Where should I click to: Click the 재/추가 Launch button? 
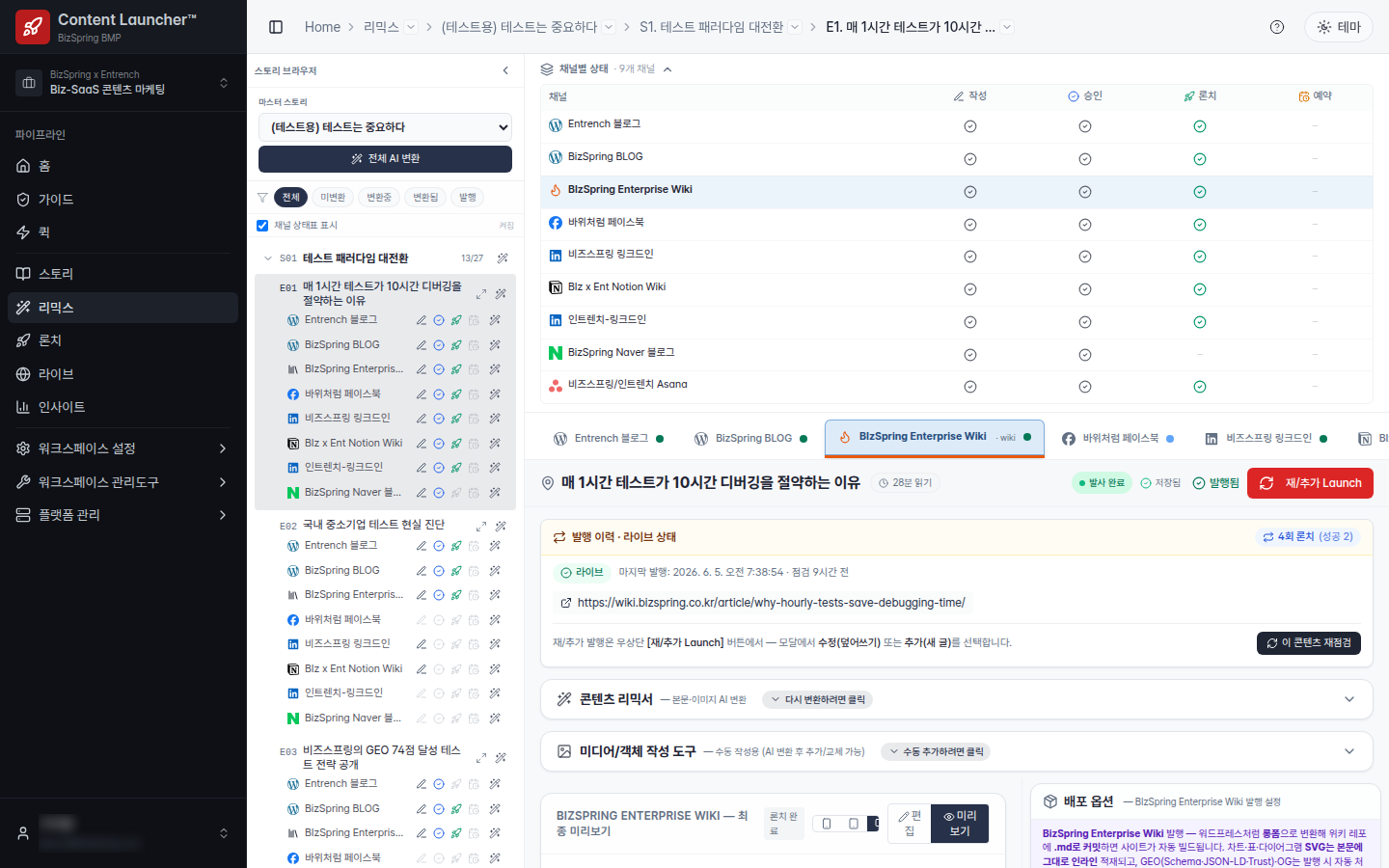(x=1310, y=483)
